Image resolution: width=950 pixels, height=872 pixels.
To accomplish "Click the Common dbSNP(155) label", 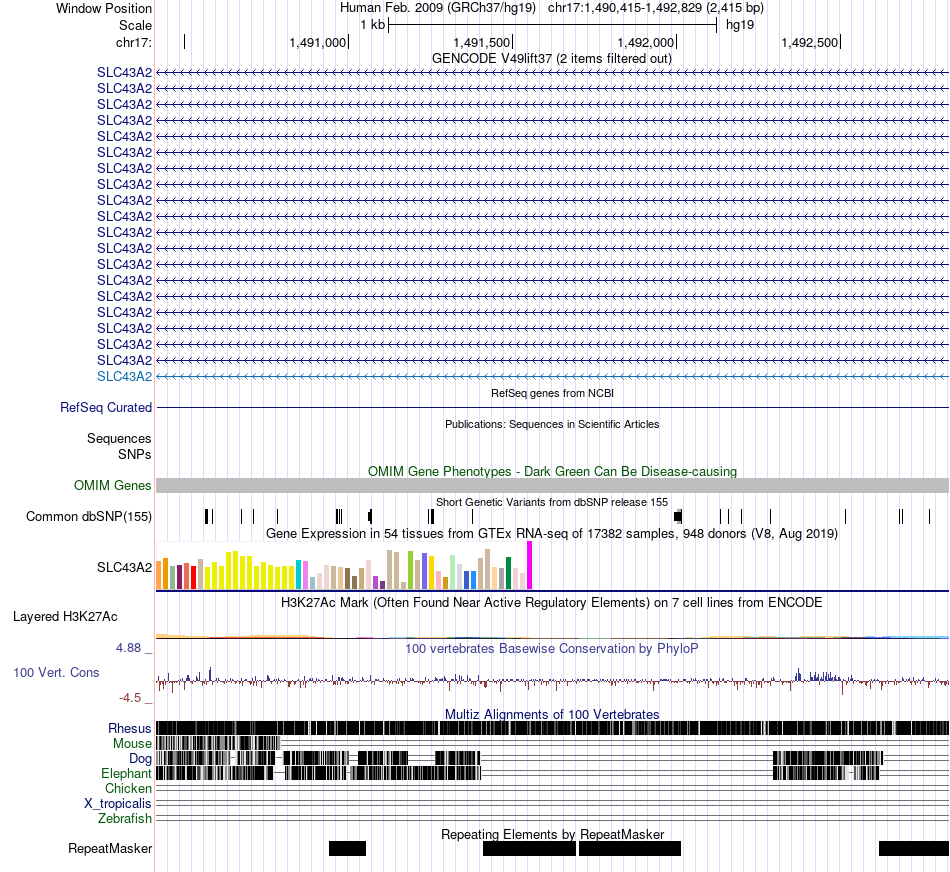I will pos(89,516).
